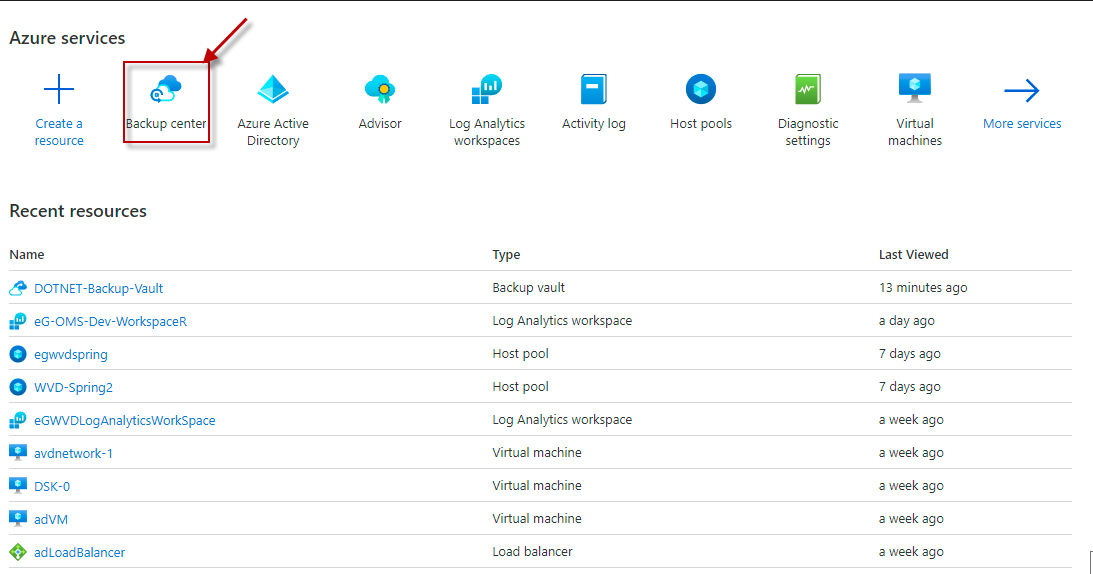Click the Advisor label
This screenshot has height=574, width=1093.
point(380,123)
